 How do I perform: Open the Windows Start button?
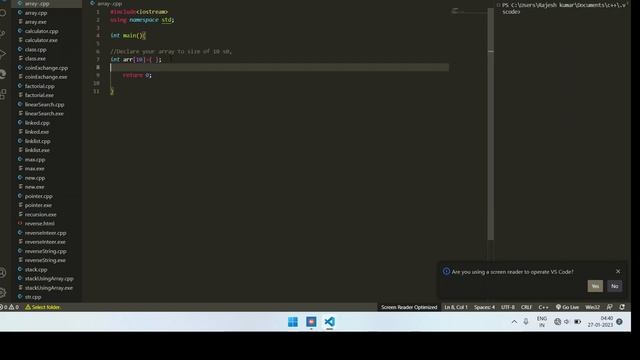pyautogui.click(x=293, y=322)
